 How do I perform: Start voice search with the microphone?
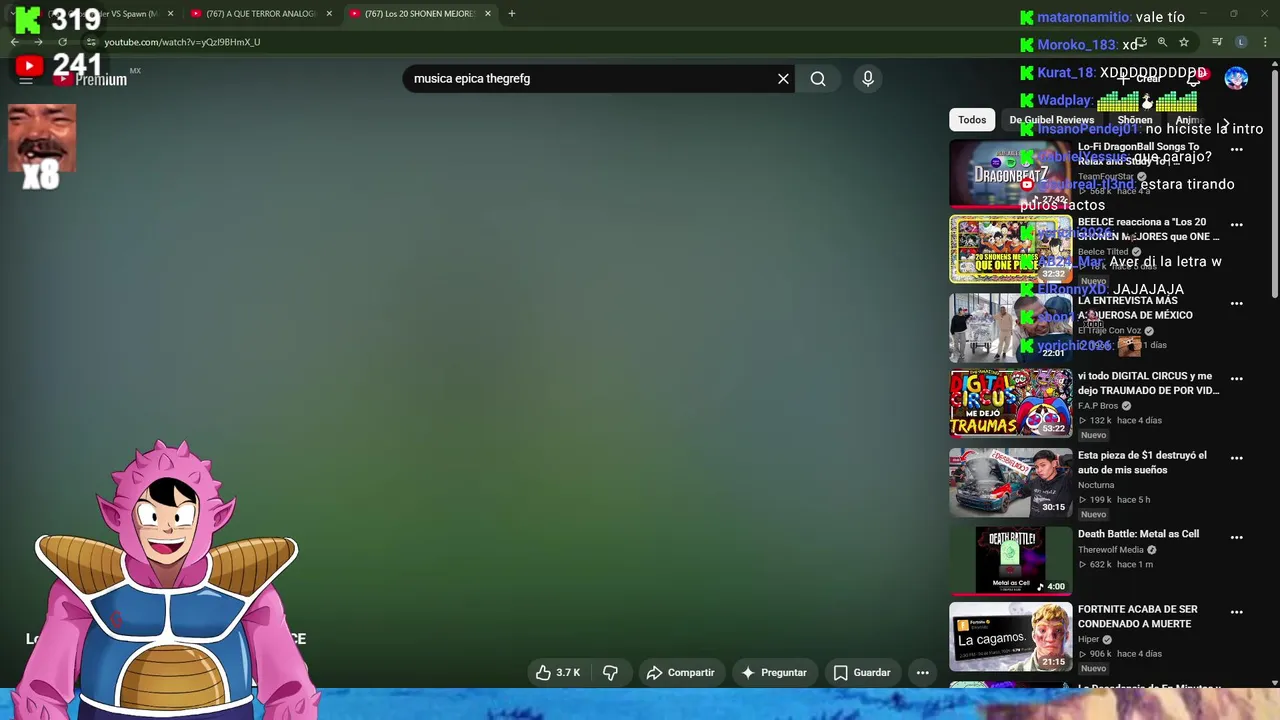point(868,79)
